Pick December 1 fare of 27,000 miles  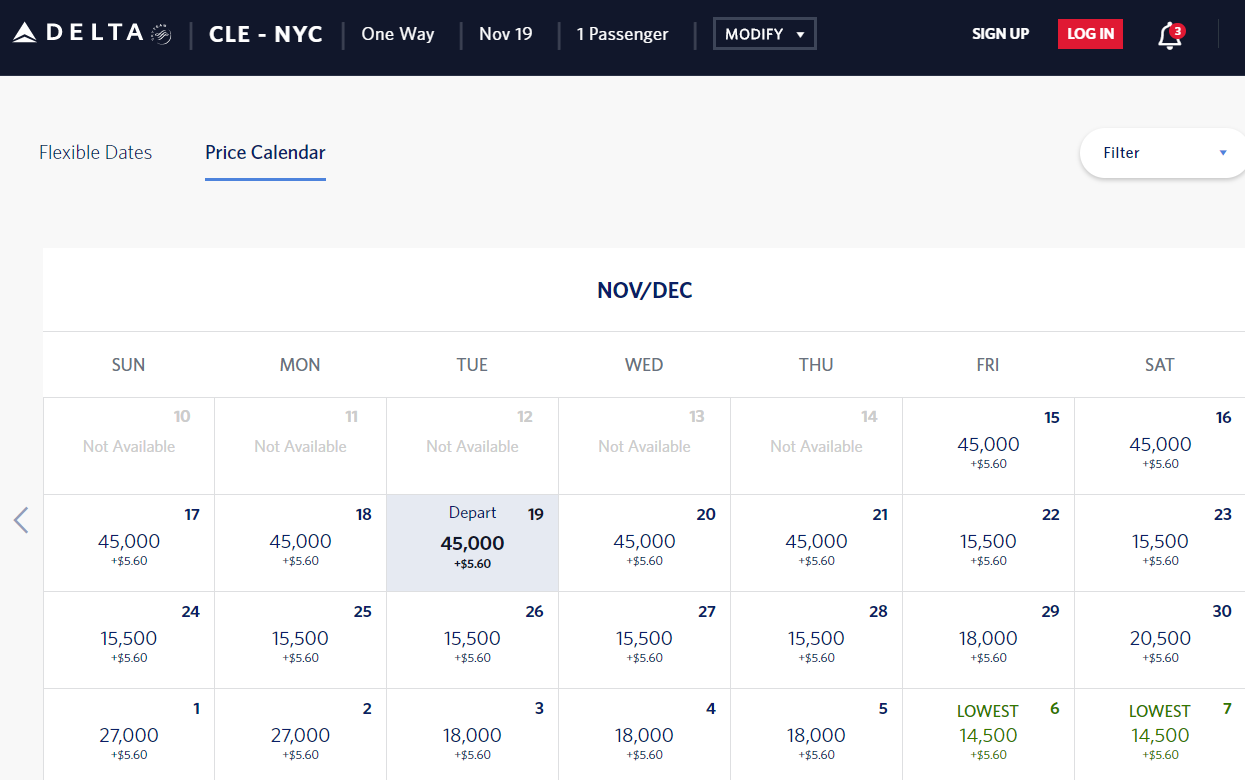point(129,737)
